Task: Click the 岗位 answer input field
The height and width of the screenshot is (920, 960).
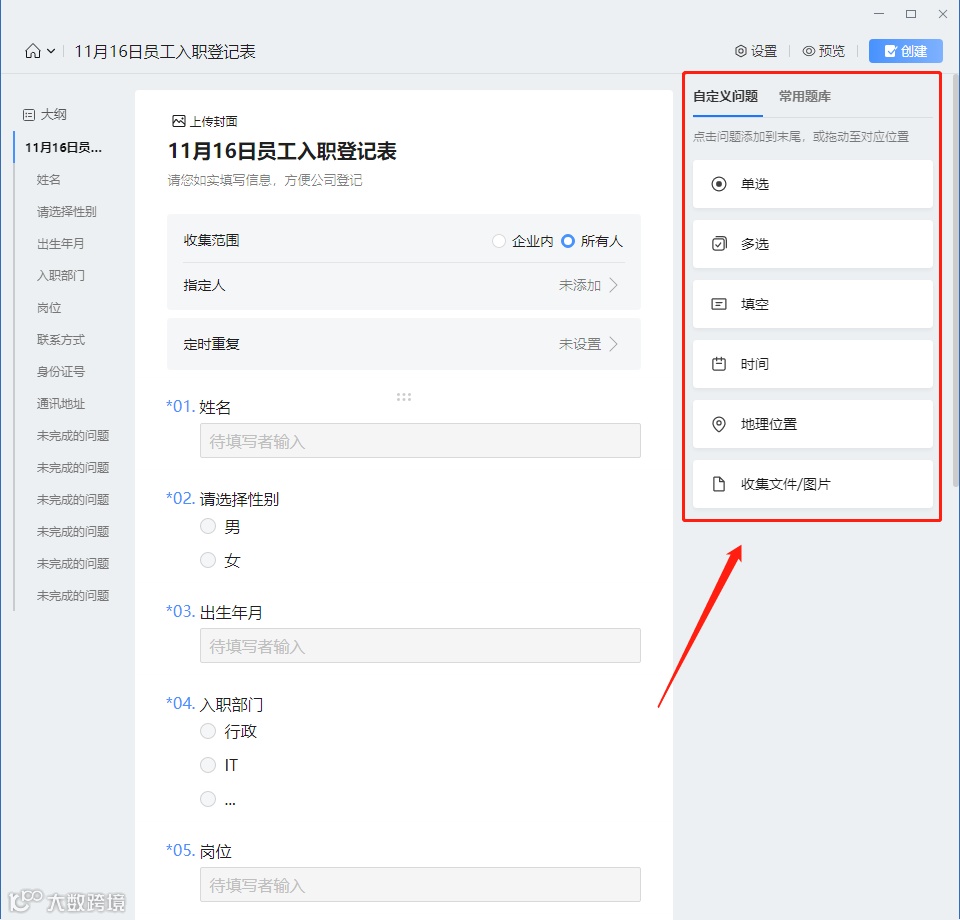Action: (x=420, y=884)
